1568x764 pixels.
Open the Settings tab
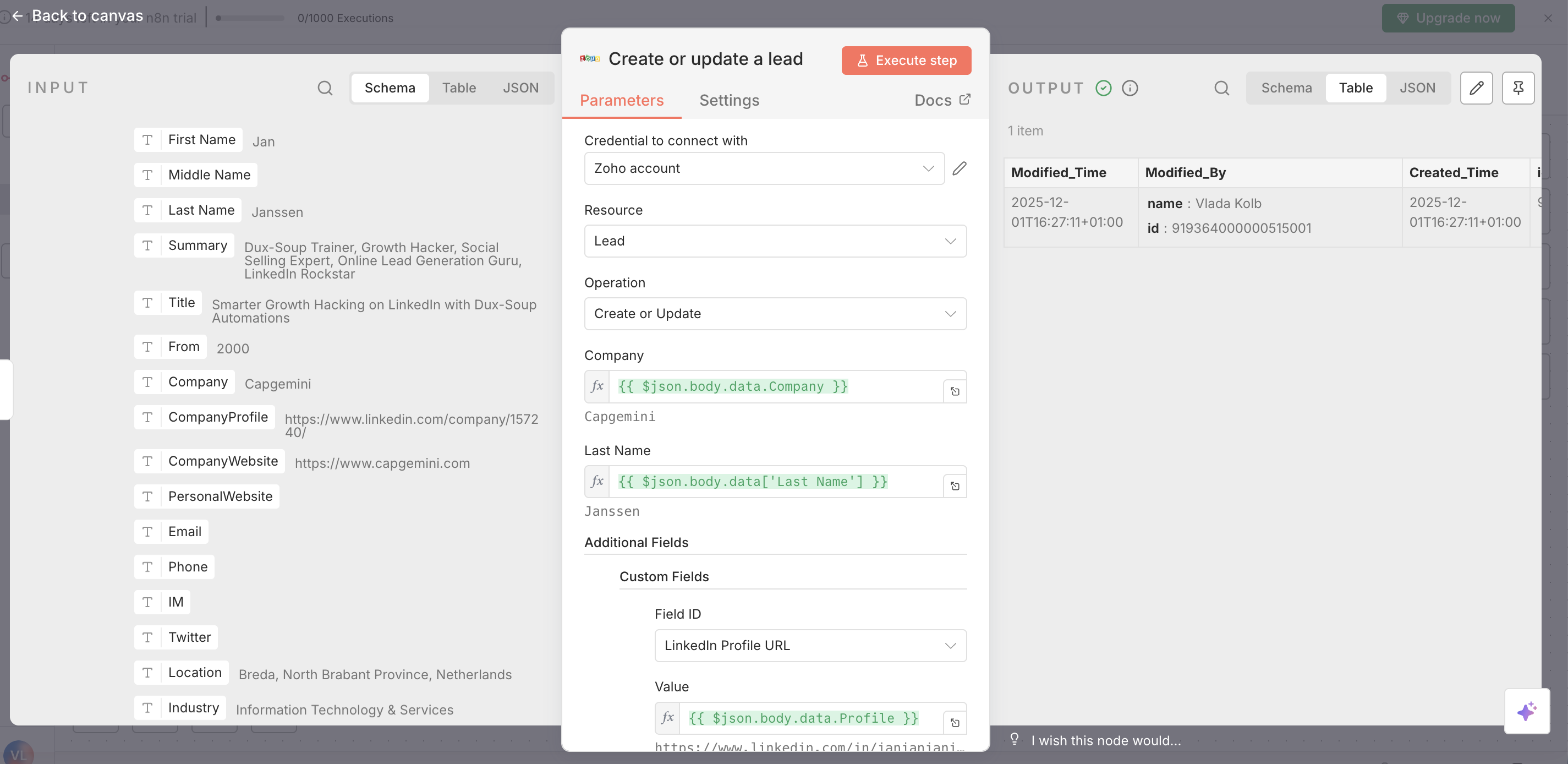(x=728, y=100)
